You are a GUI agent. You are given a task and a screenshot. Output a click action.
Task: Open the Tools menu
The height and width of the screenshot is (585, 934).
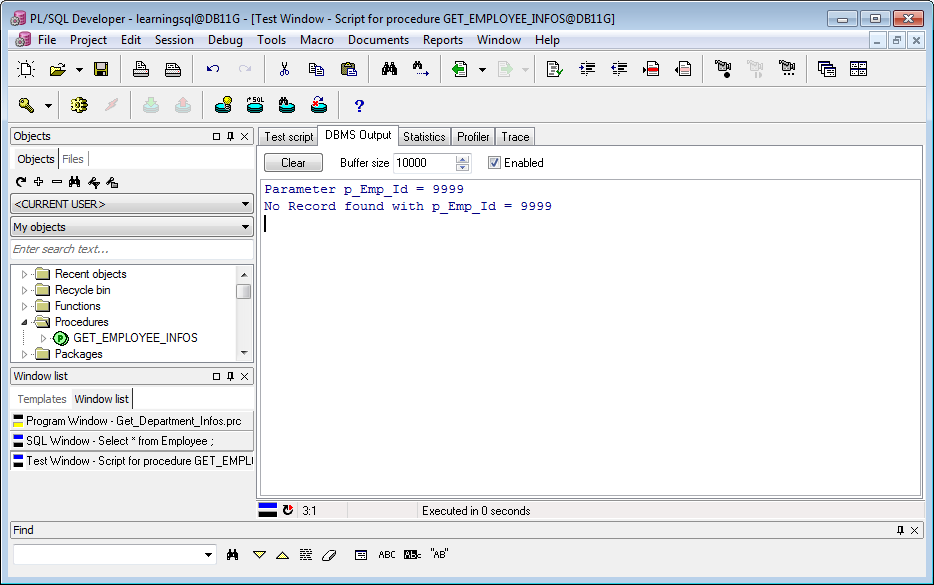[x=272, y=40]
